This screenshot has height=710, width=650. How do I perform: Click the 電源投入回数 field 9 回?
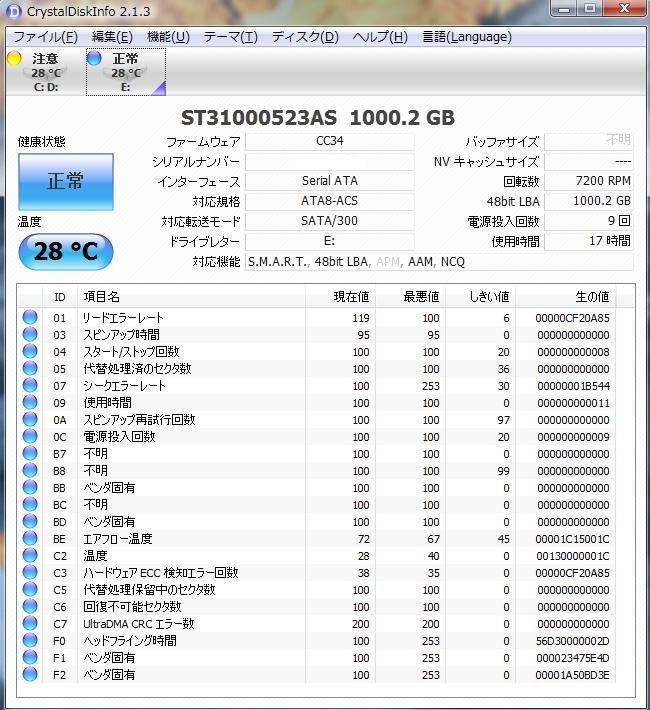click(588, 221)
